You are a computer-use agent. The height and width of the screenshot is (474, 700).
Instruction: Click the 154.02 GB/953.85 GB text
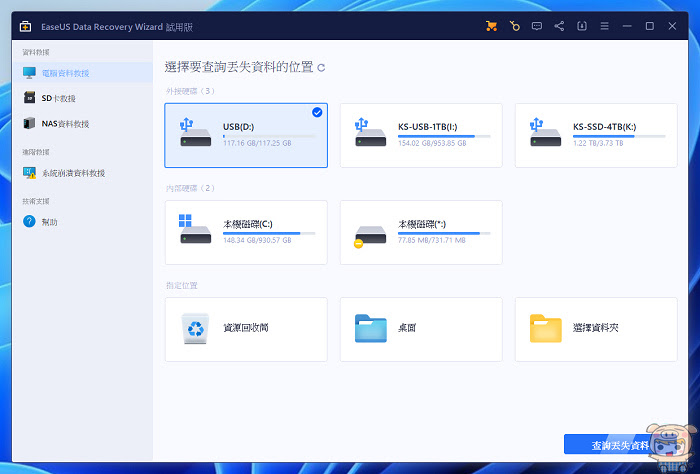point(432,143)
